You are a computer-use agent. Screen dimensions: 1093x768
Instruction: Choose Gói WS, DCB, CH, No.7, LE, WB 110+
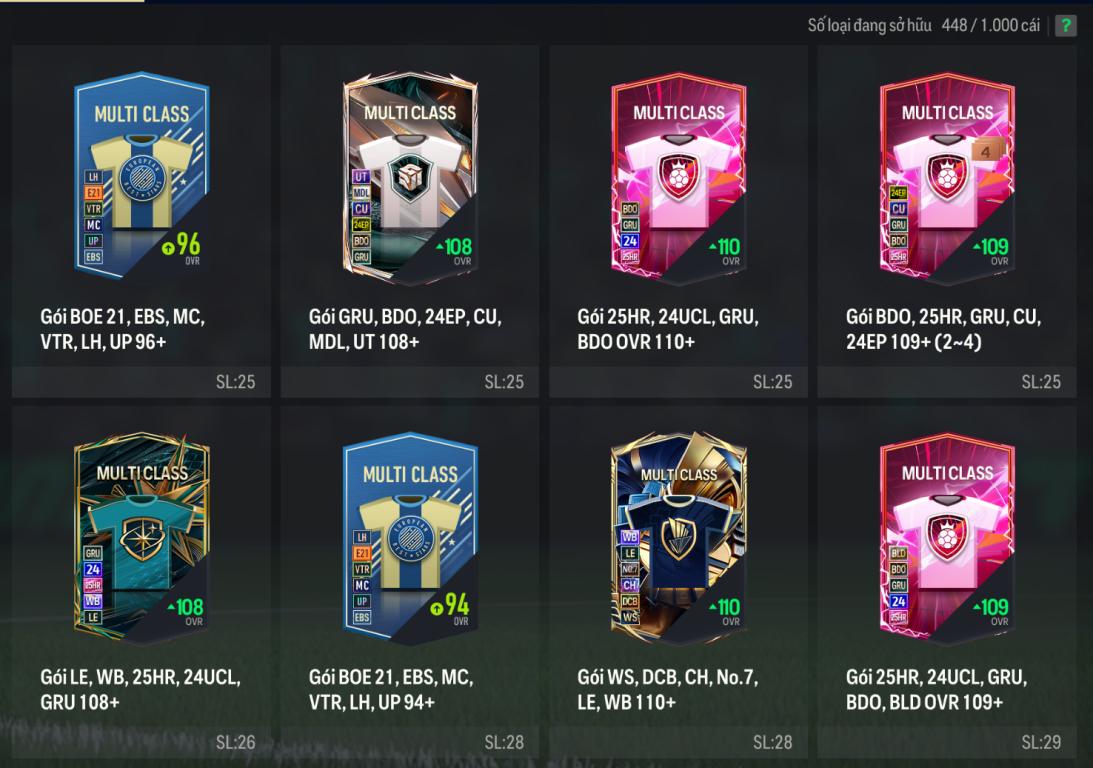click(668, 689)
